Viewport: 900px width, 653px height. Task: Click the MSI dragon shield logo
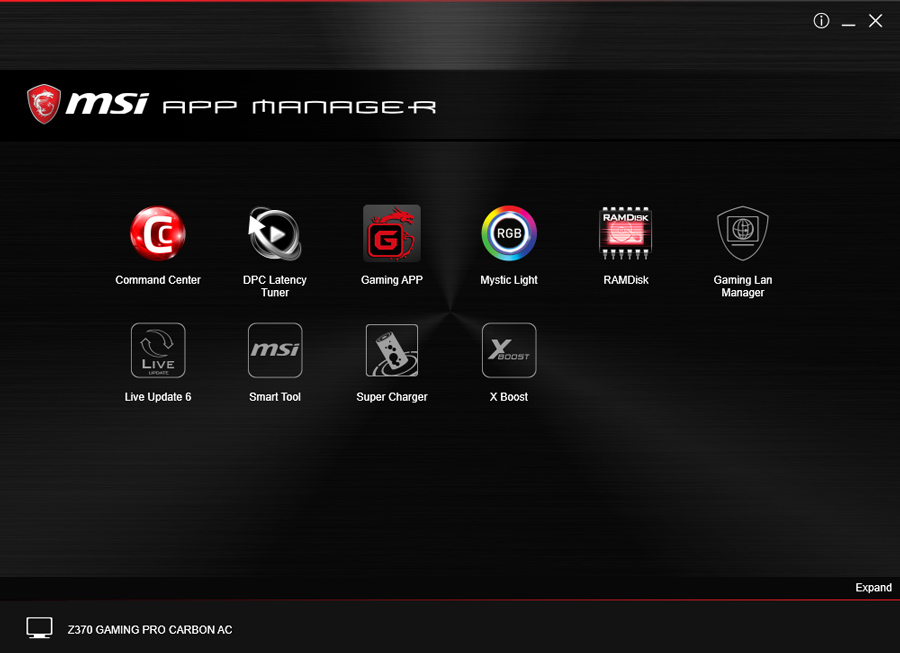coord(44,104)
